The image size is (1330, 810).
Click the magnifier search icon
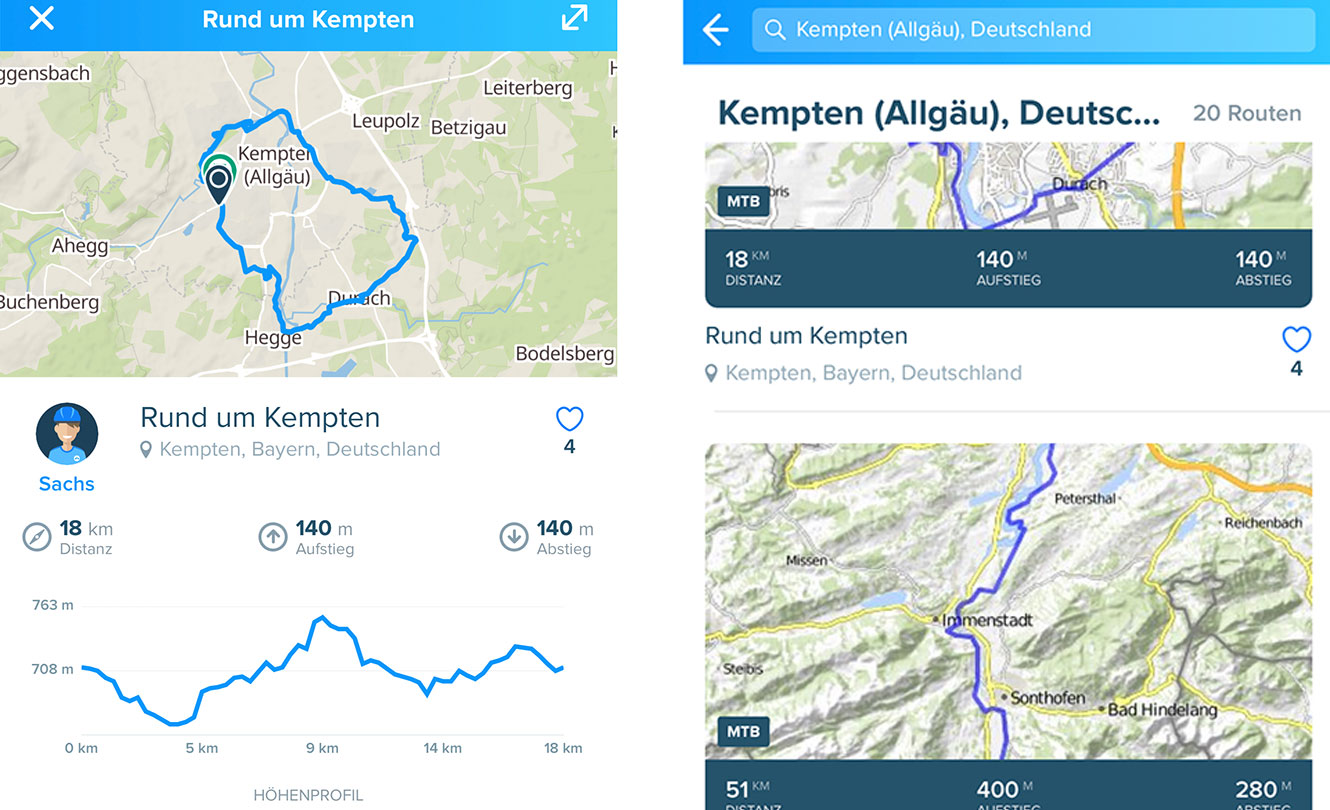[775, 30]
